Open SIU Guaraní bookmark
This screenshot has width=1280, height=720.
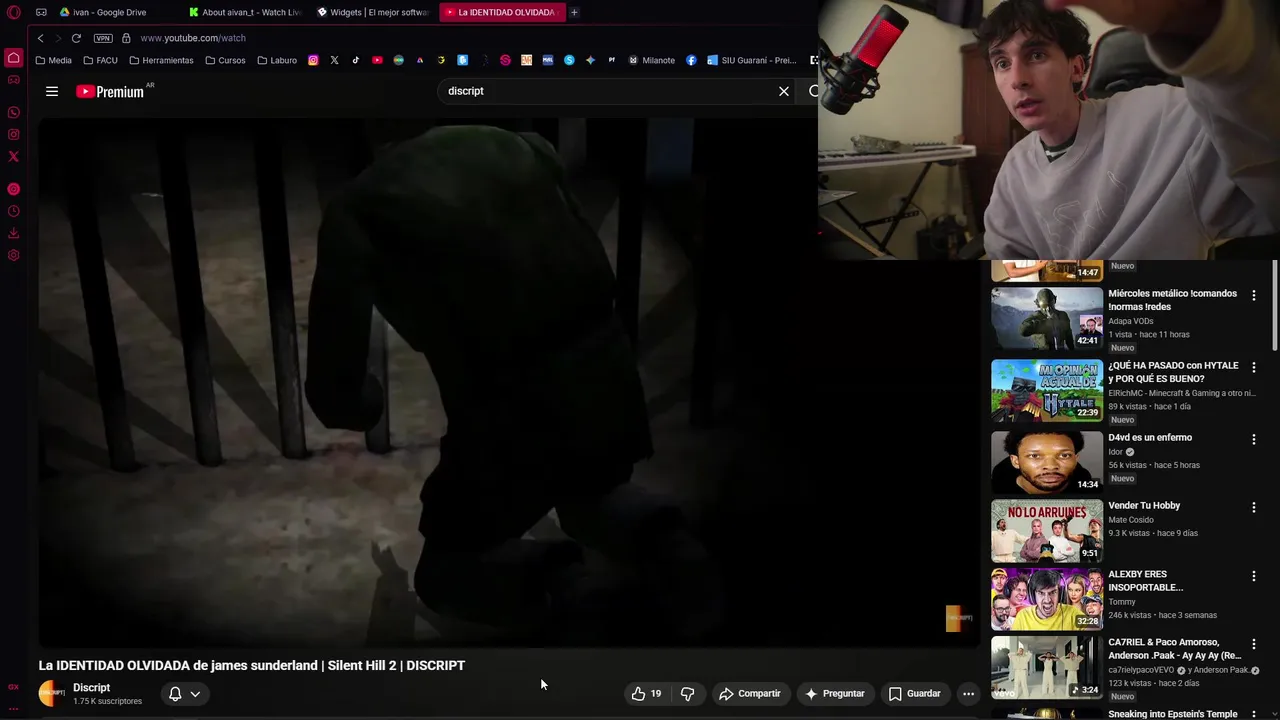pos(752,60)
